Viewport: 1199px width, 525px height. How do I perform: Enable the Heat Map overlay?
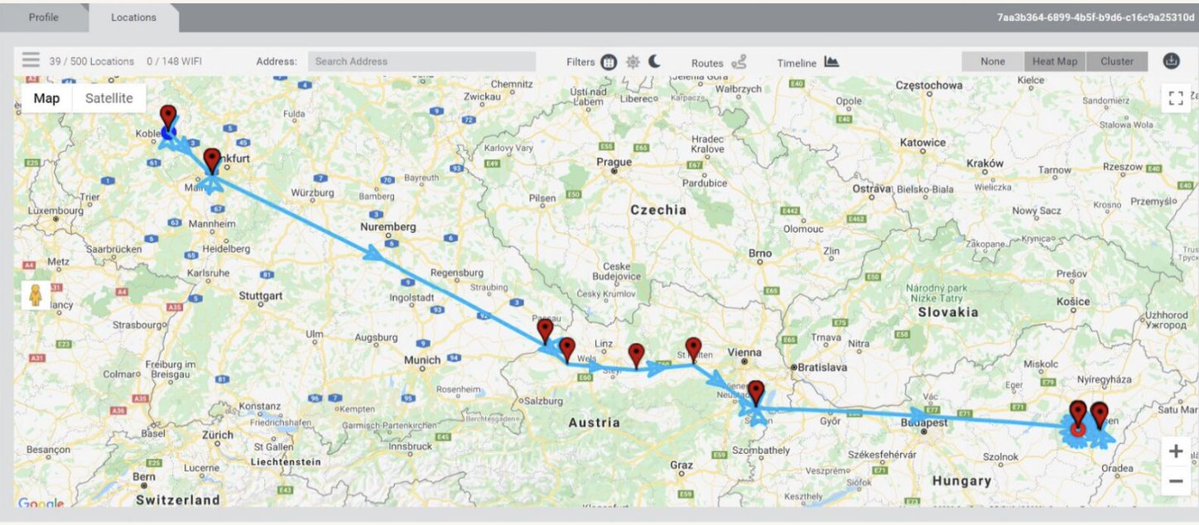[x=1054, y=62]
